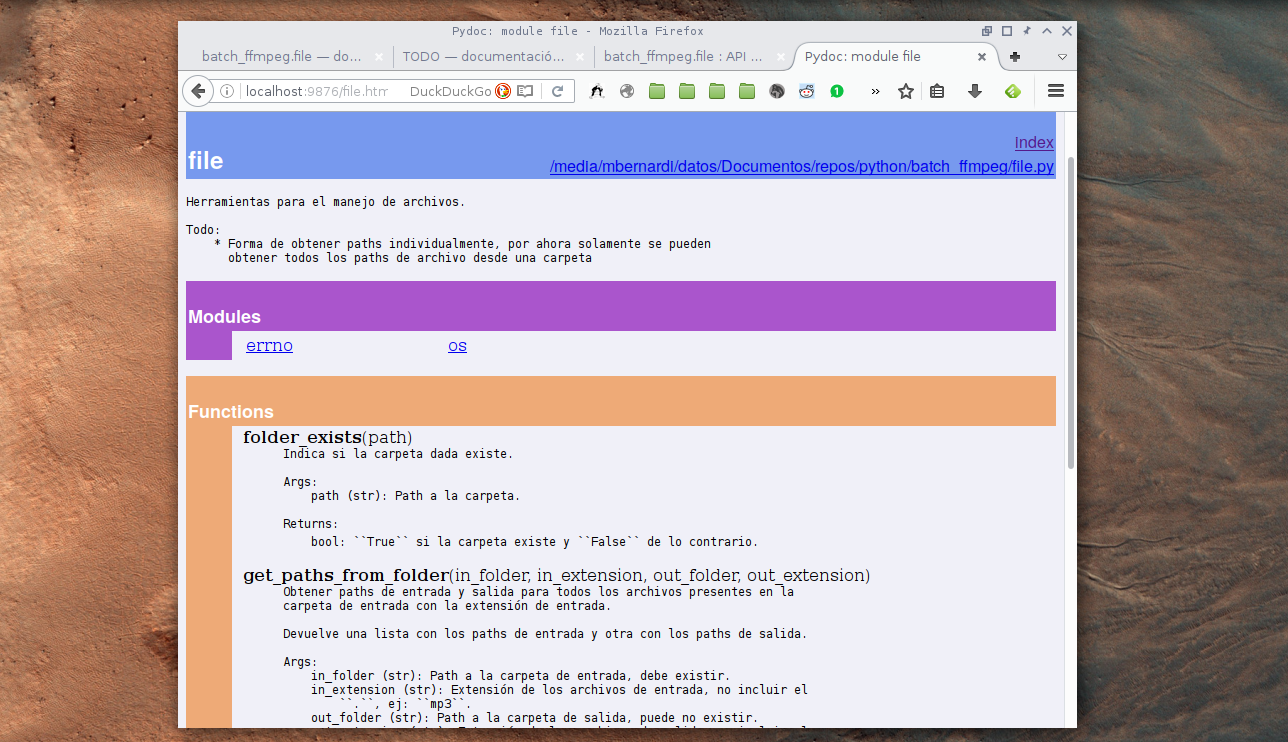Bookmark this page with the star

906,91
